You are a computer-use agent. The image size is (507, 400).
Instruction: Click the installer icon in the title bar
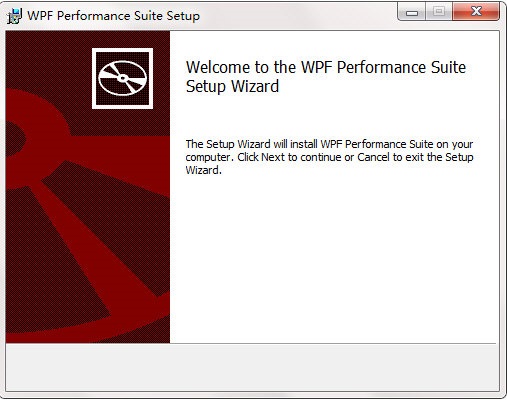[14, 16]
